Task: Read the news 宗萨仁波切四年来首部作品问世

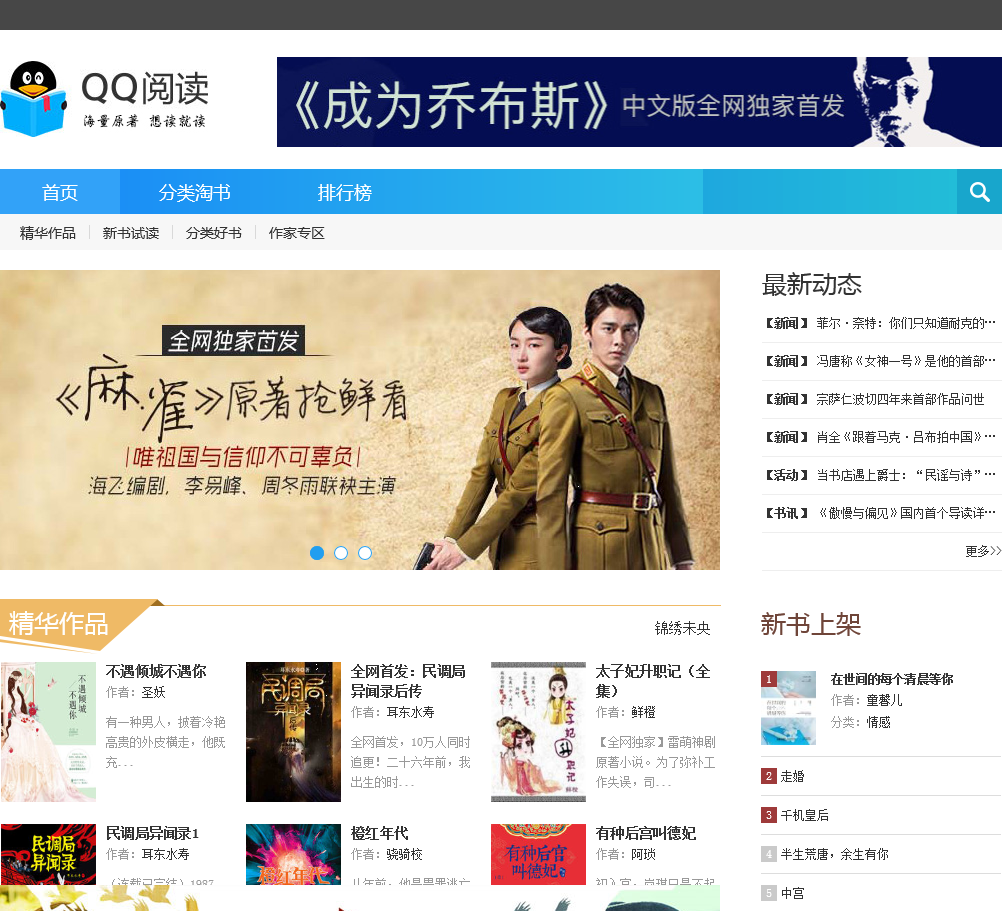Action: click(900, 399)
